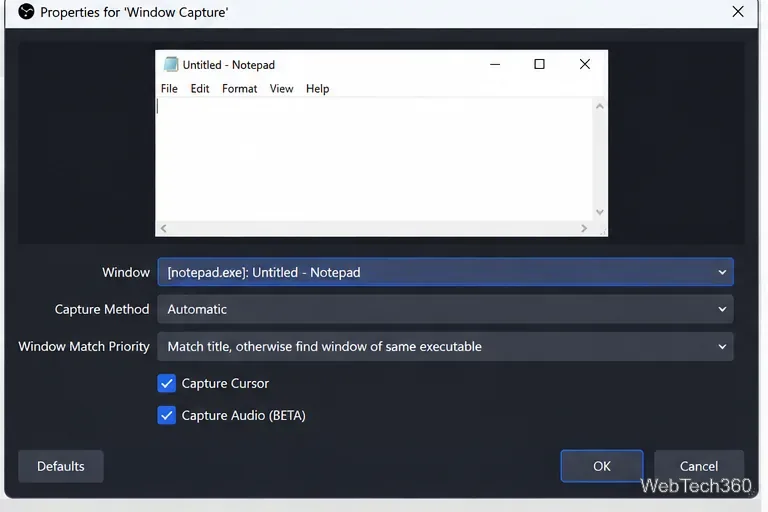
Task: Click the 'Untitled - Notepad' title text
Action: coord(229,65)
